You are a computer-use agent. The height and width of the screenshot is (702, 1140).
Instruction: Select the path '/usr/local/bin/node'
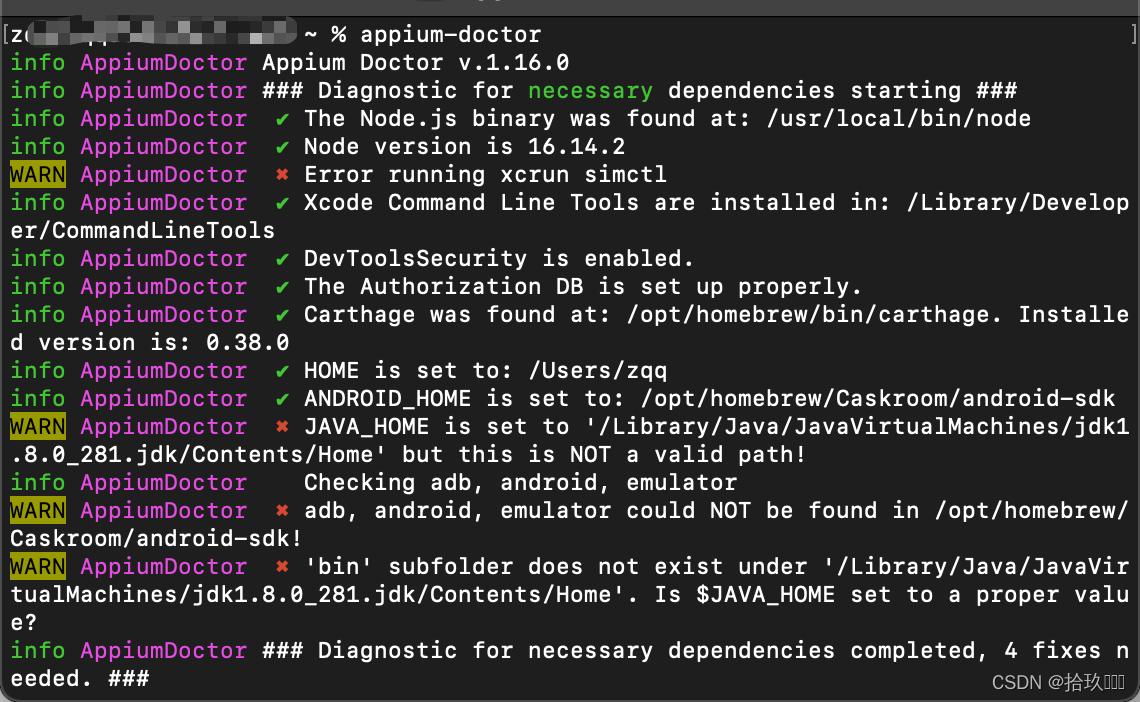[899, 118]
